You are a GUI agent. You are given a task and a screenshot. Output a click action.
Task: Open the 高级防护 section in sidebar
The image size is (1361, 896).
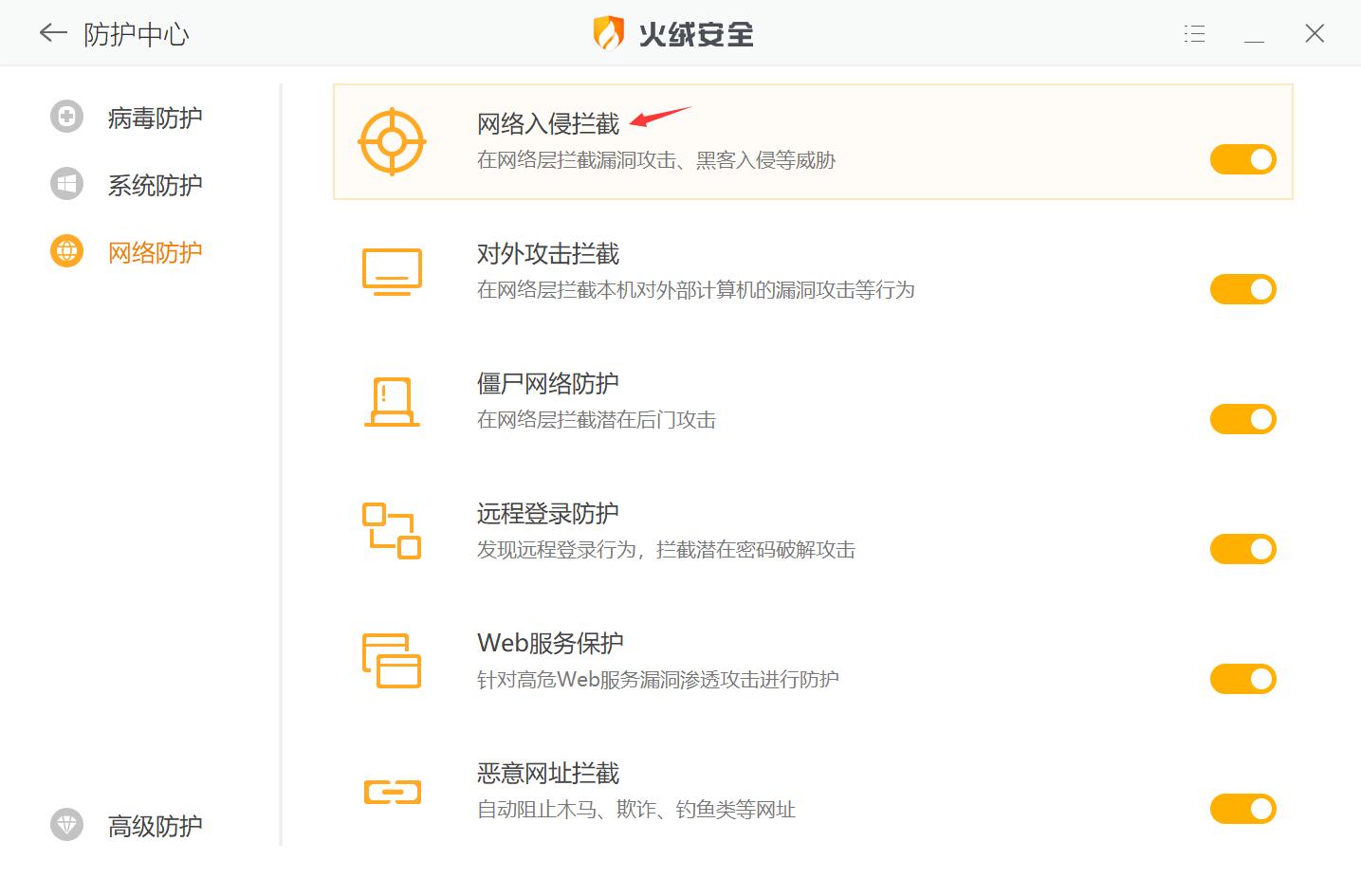tap(155, 826)
